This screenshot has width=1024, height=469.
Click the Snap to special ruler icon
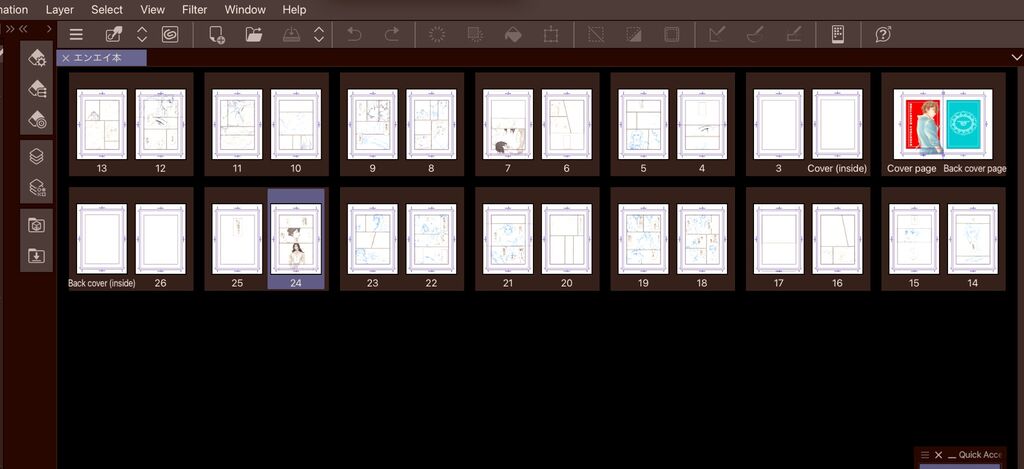pyautogui.click(x=756, y=35)
